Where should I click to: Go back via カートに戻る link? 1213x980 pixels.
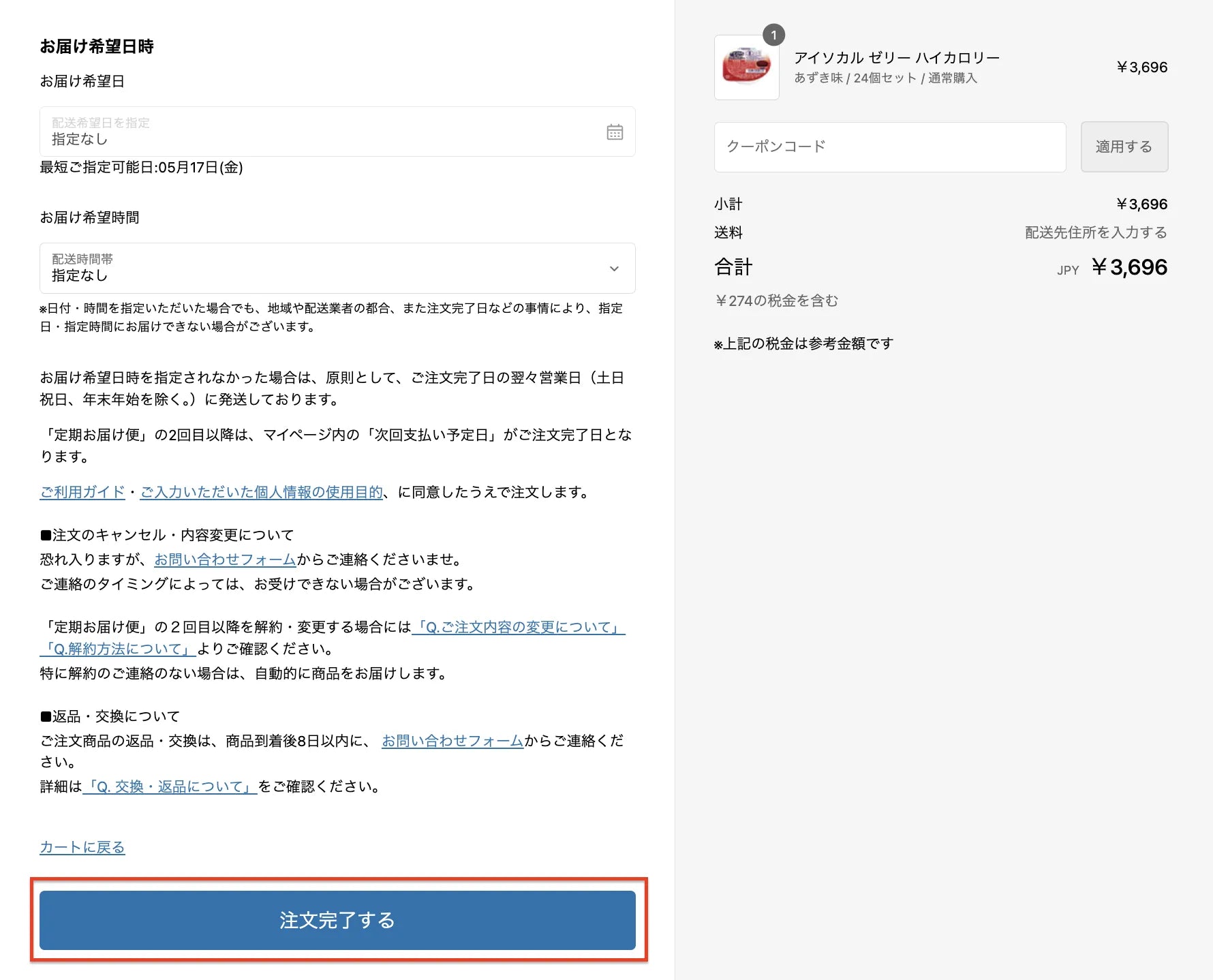click(82, 847)
